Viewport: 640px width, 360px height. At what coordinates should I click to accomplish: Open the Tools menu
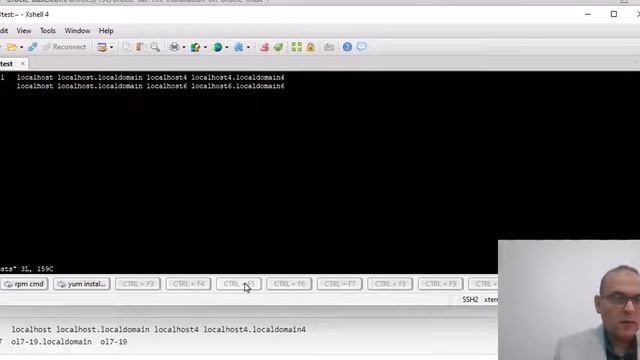[x=47, y=31]
